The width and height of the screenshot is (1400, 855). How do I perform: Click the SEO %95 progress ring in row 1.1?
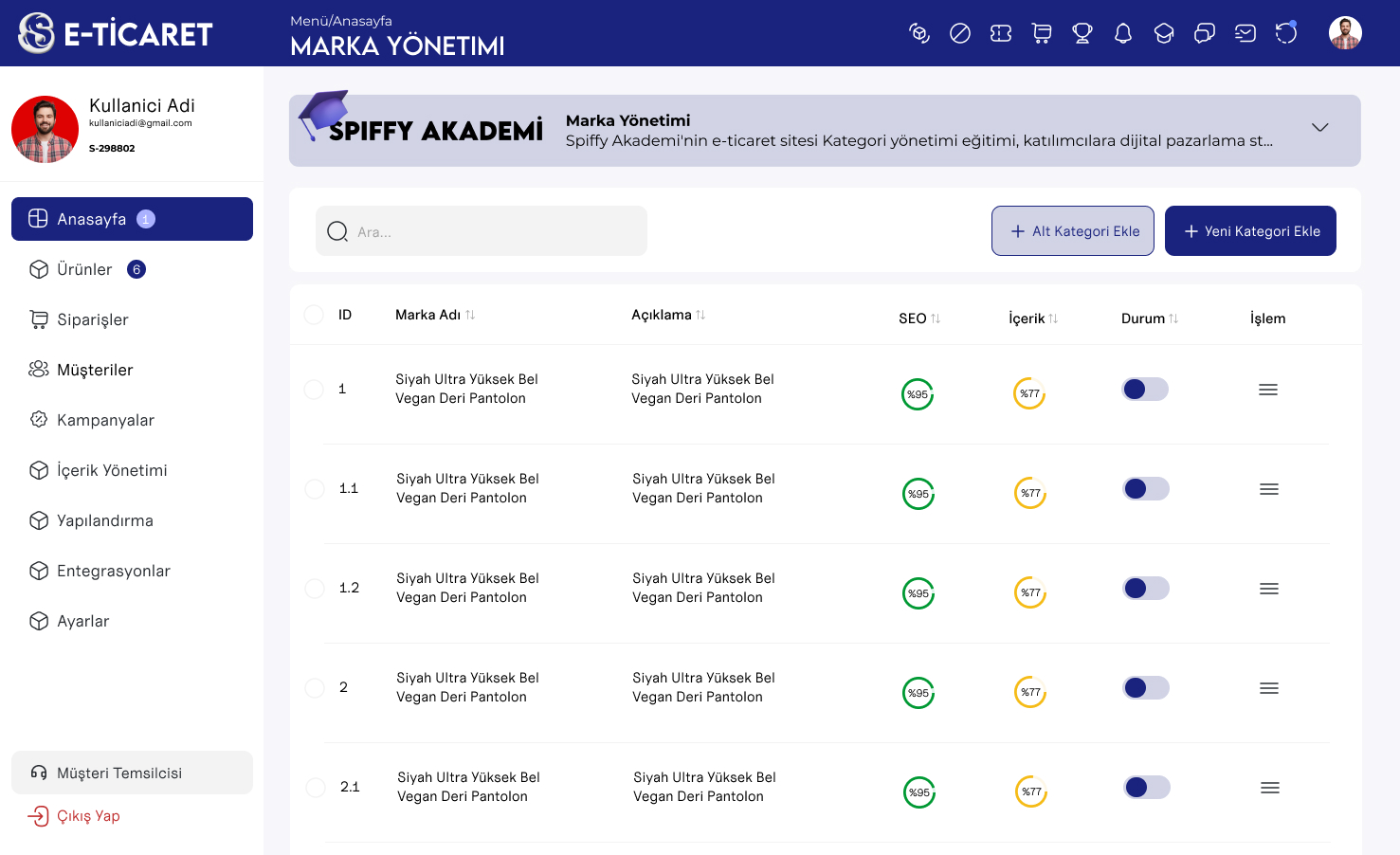pos(918,494)
